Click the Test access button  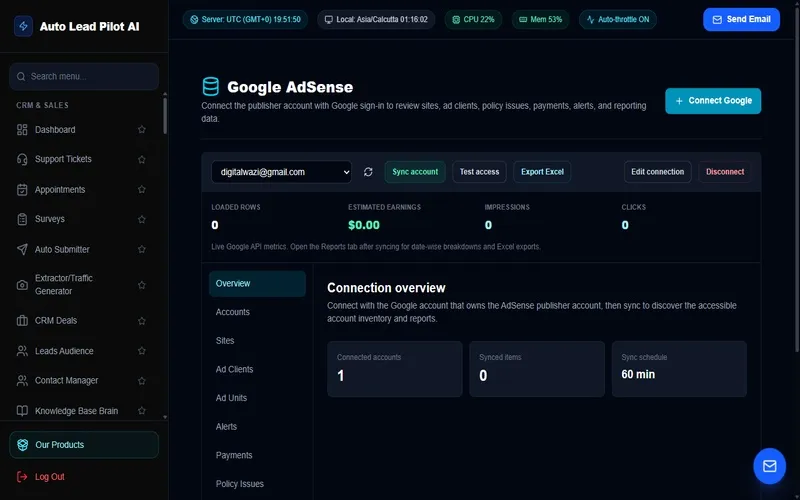(479, 172)
